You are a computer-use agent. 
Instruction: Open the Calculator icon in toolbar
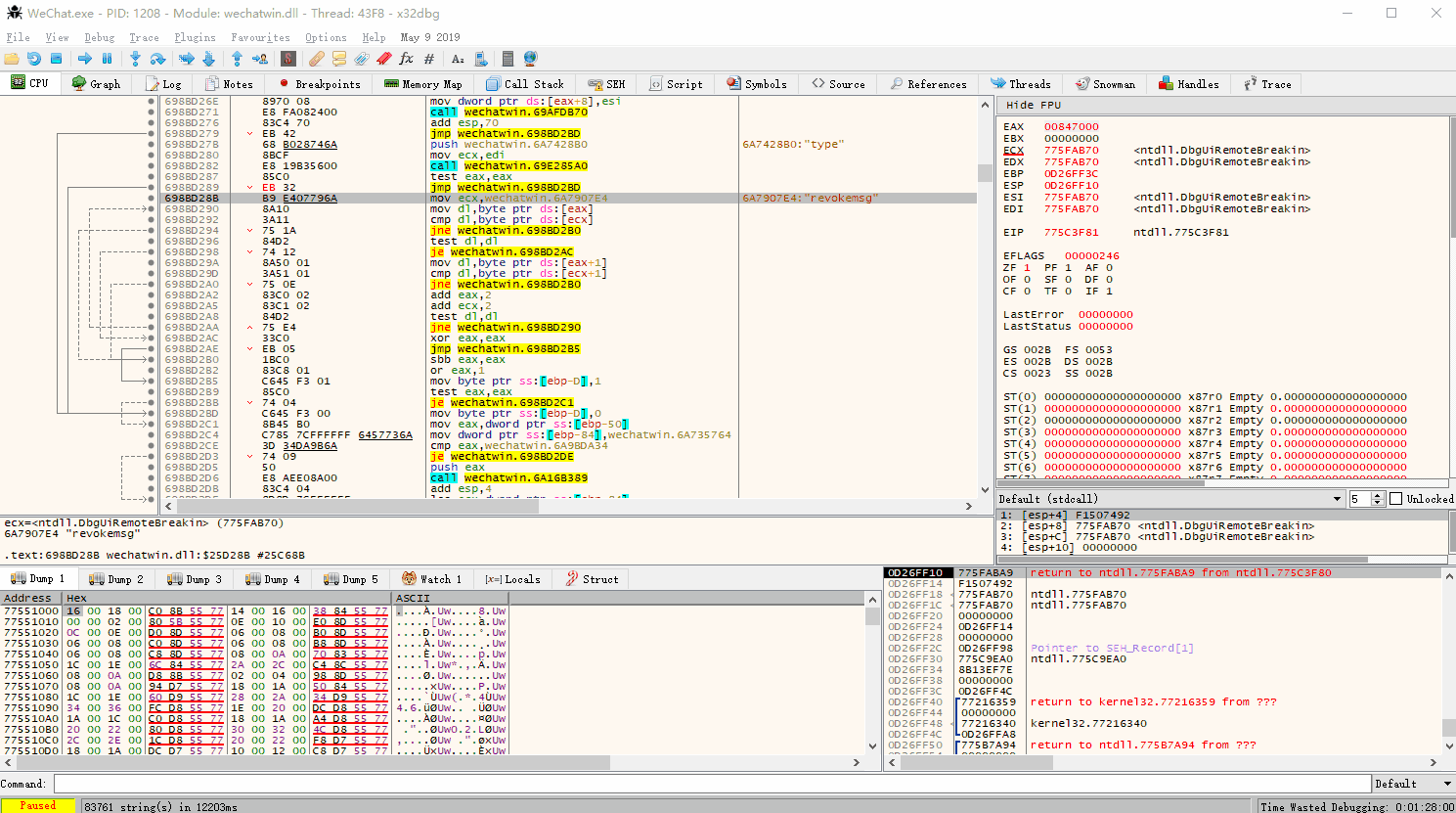[x=507, y=59]
